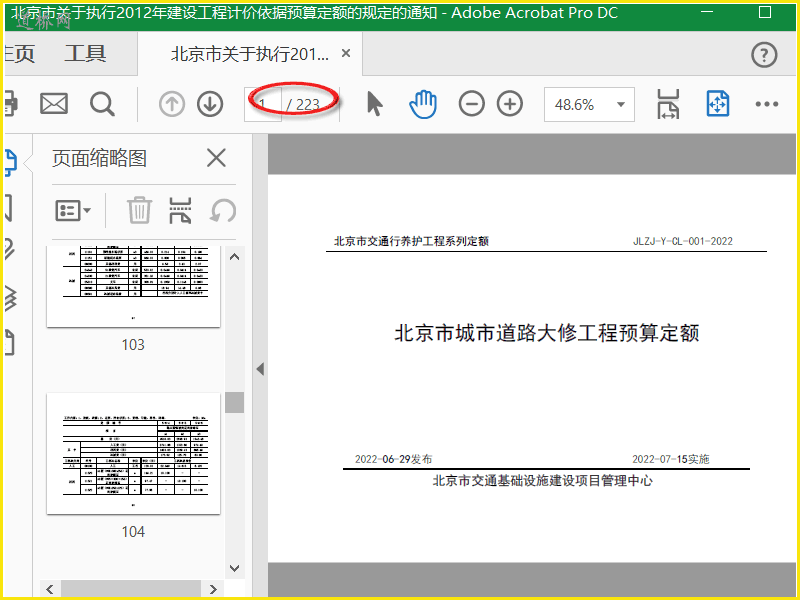Open the Attachments paperclip sidebar icon
The width and height of the screenshot is (800, 600).
point(10,249)
